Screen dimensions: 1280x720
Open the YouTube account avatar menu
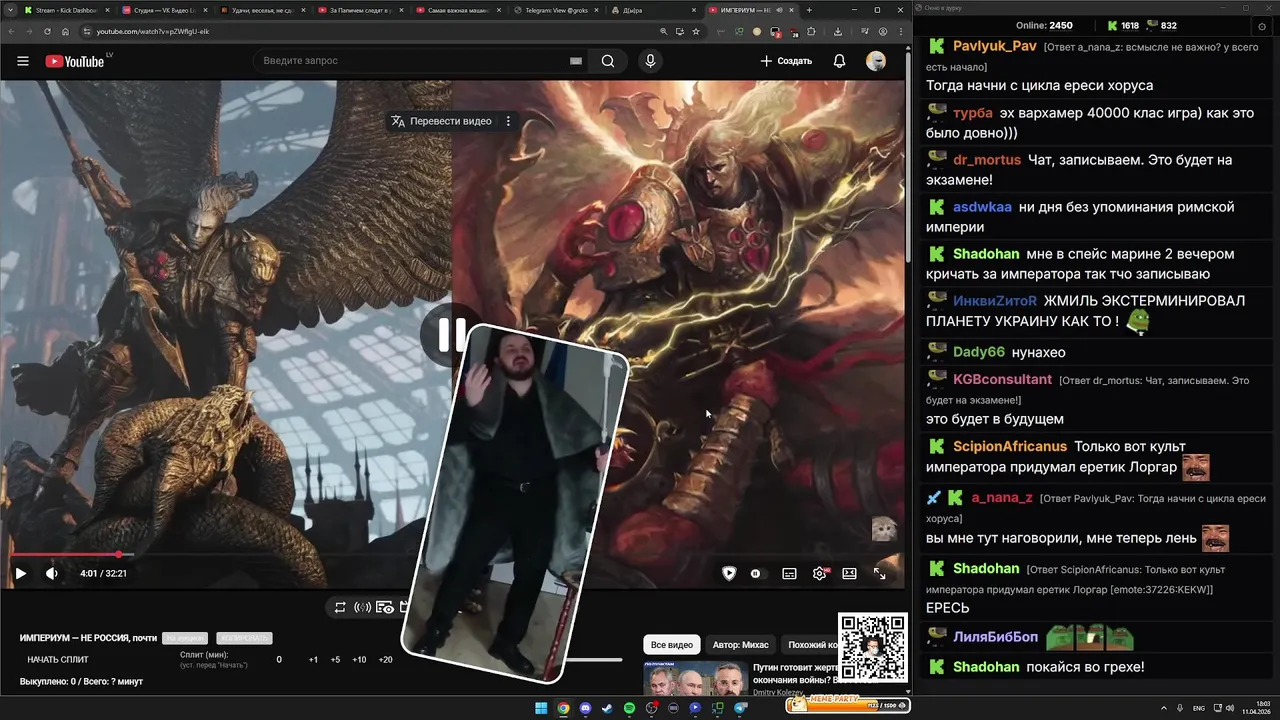pos(876,61)
